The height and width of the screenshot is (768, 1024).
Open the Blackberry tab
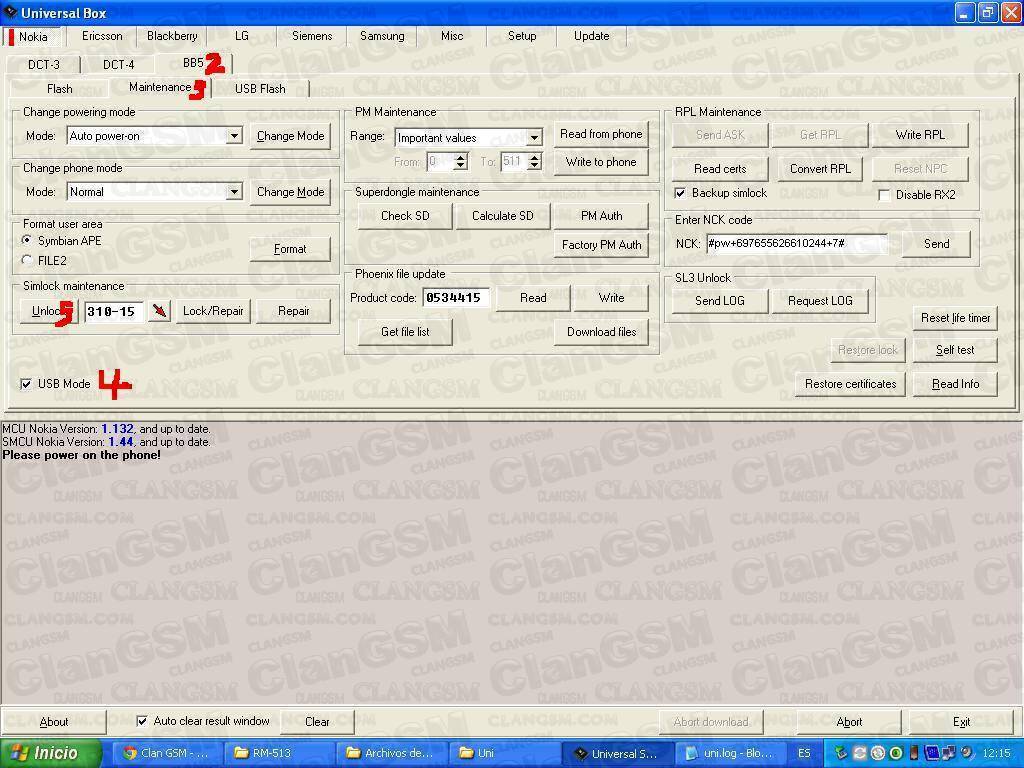coord(172,36)
